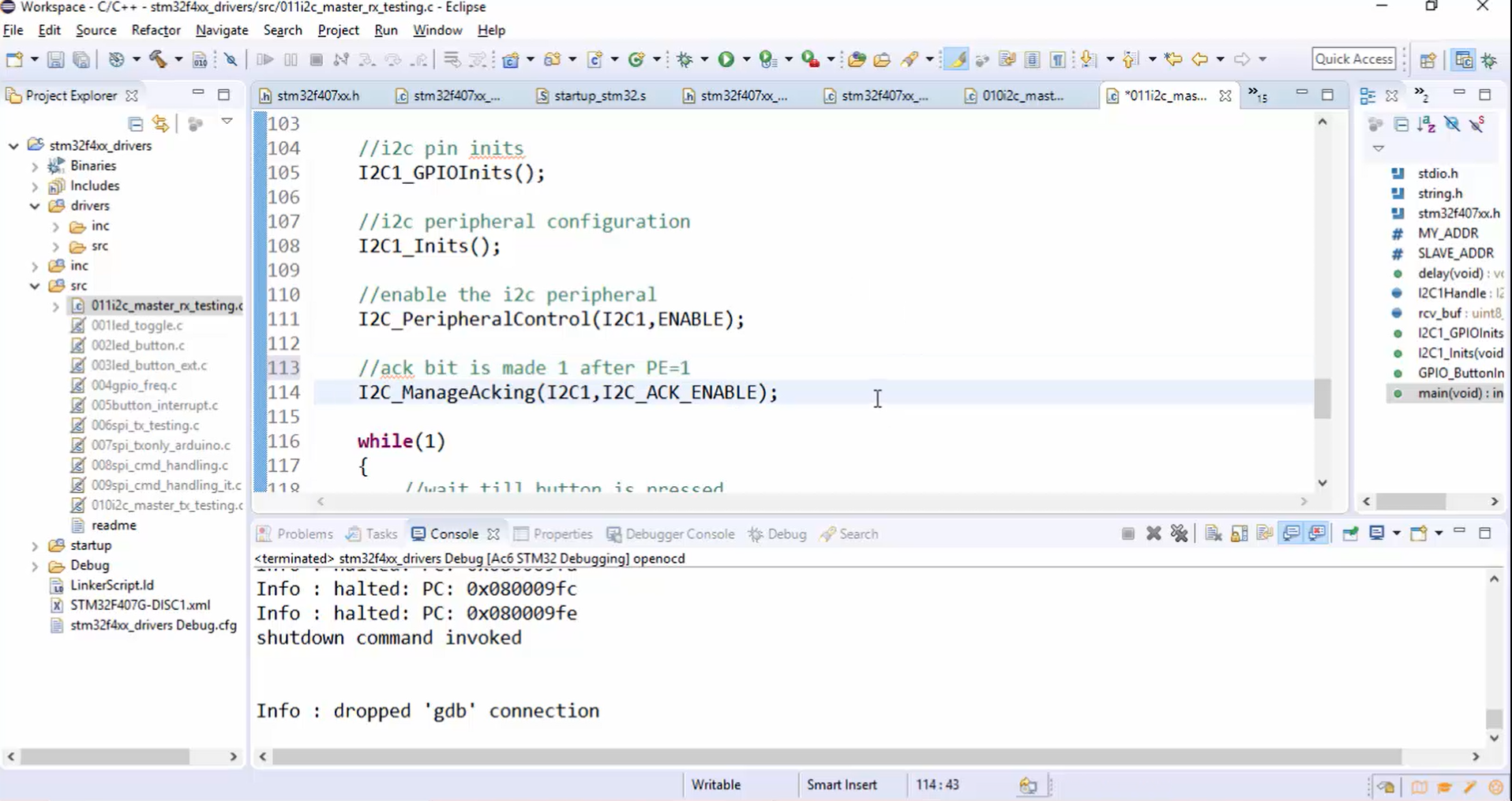Show hidden editor tabs list (»15)

(1258, 95)
